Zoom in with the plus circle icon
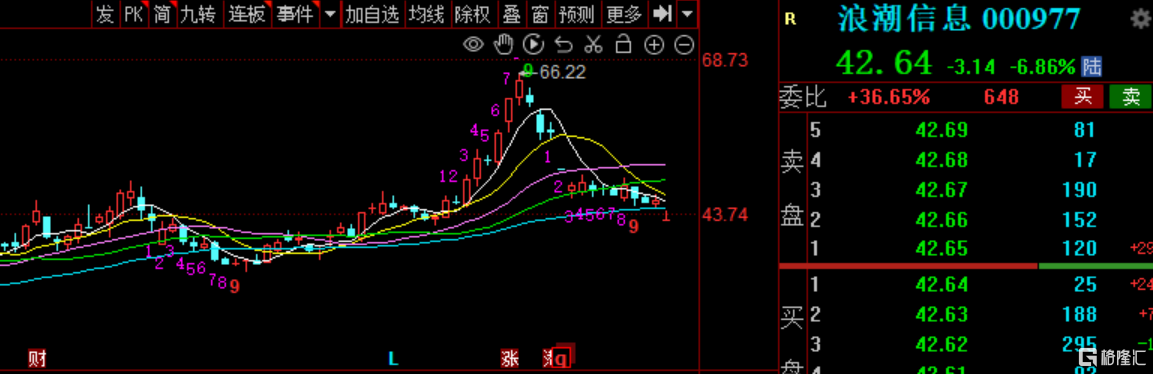This screenshot has width=1153, height=374. 654,45
